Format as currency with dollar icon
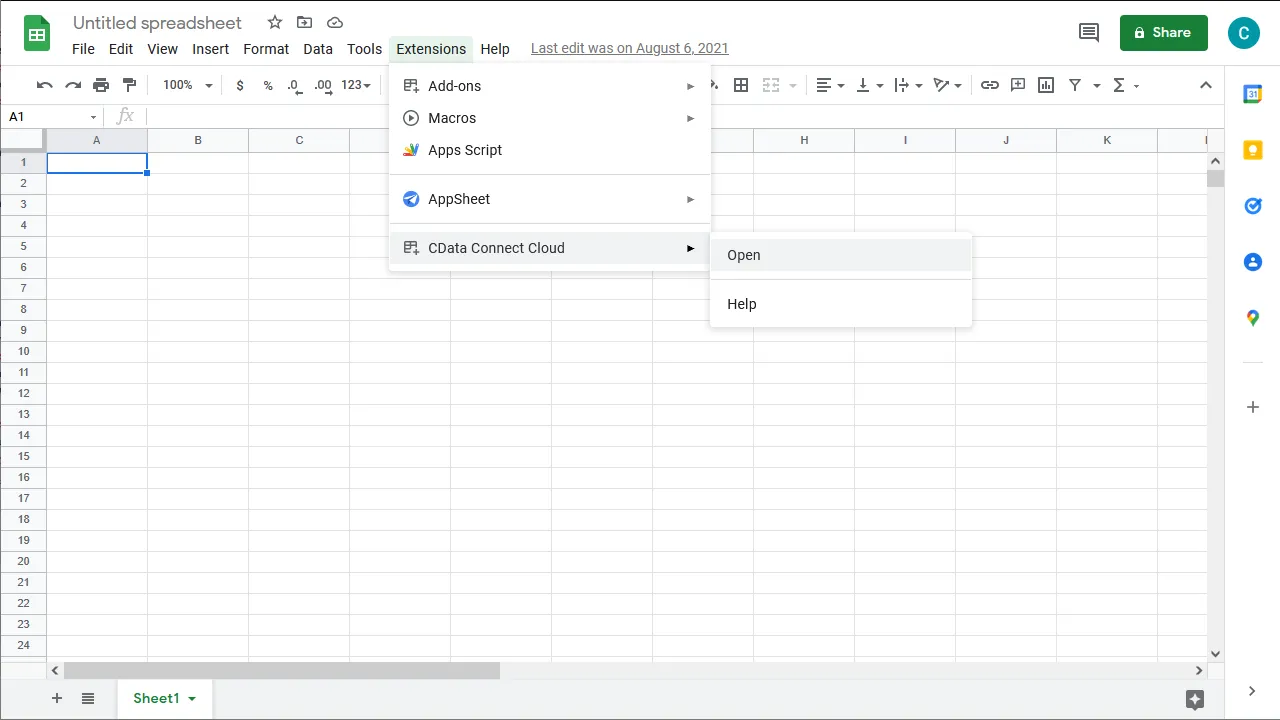 [x=240, y=85]
